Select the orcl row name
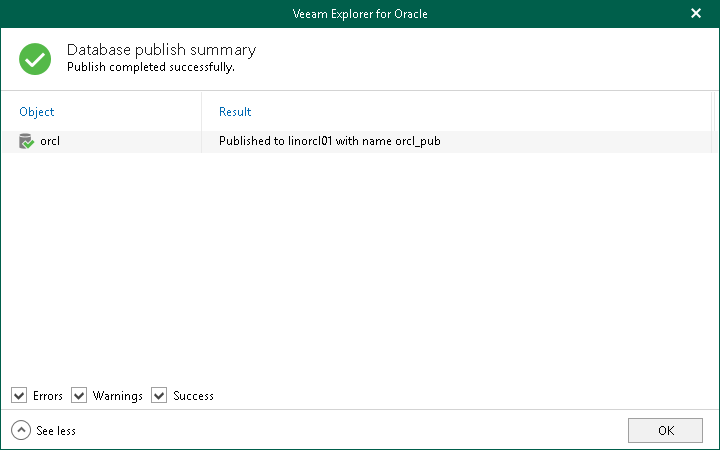 [50, 142]
